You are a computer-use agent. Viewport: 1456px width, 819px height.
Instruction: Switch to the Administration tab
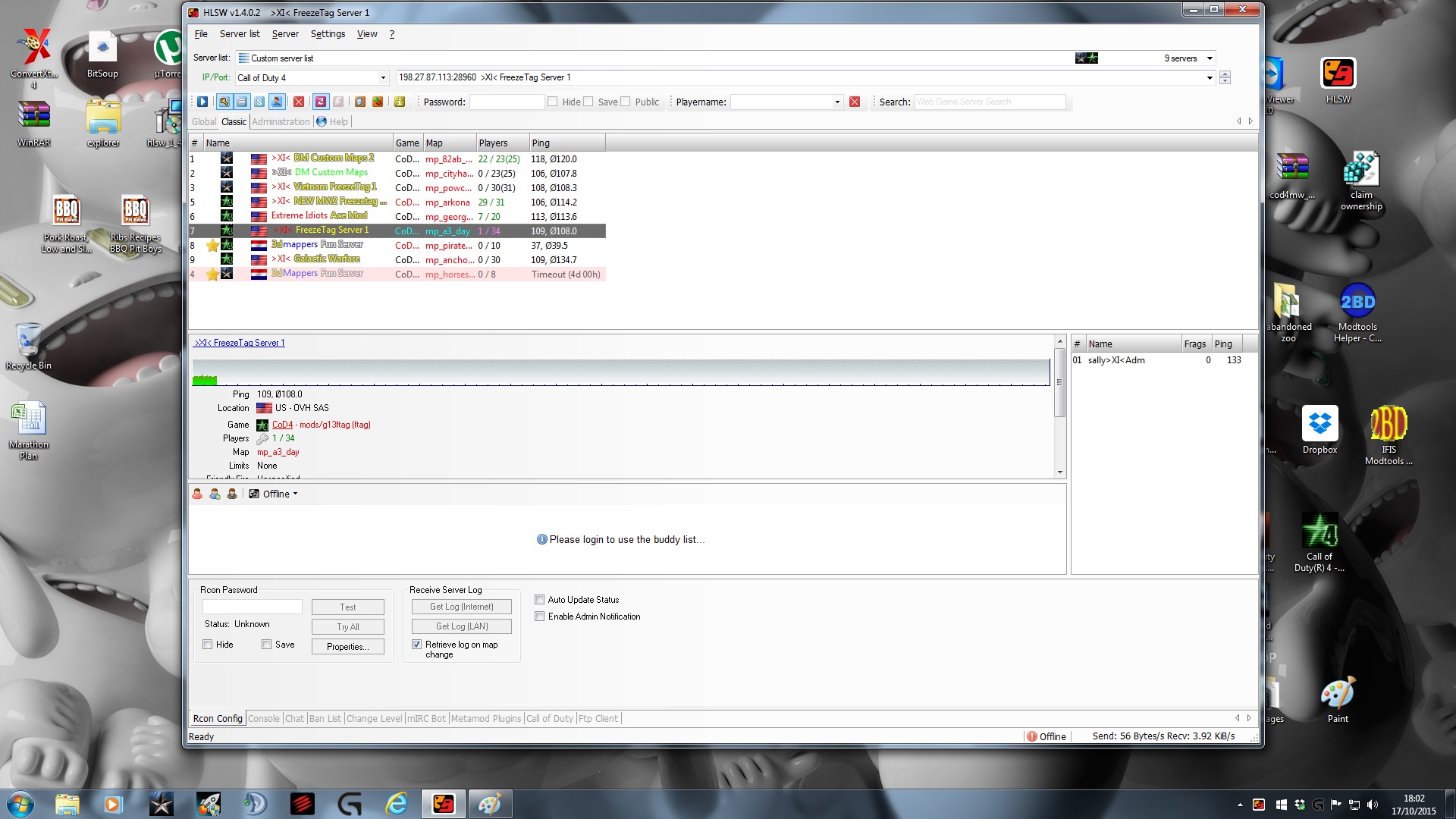281,121
